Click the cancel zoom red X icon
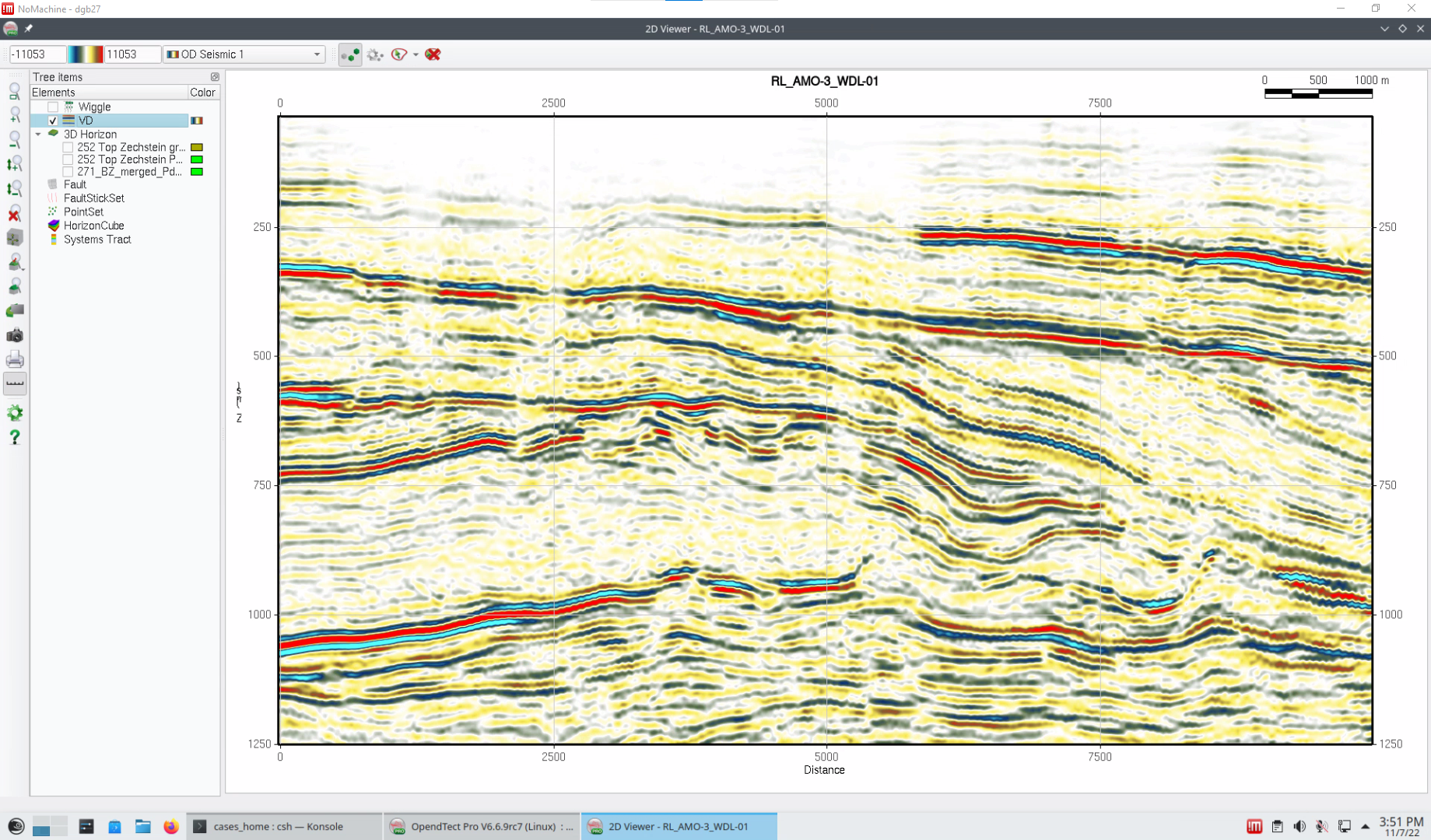This screenshot has width=1431, height=840. [x=14, y=214]
